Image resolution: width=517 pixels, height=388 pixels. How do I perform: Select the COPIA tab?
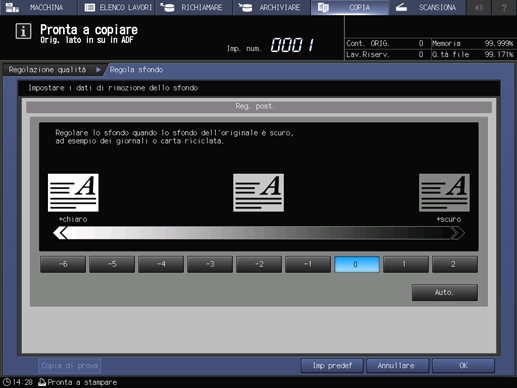tap(349, 7)
